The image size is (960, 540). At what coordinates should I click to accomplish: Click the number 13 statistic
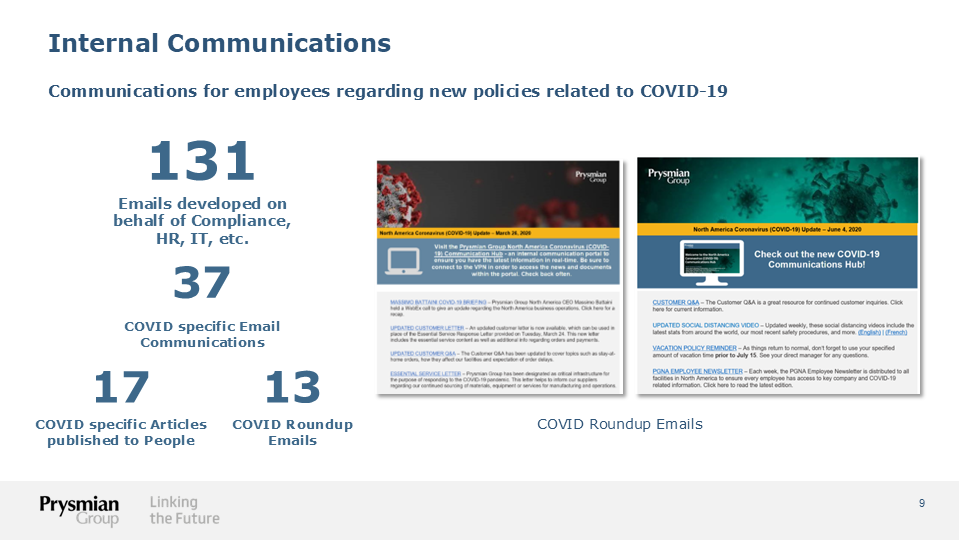[293, 388]
